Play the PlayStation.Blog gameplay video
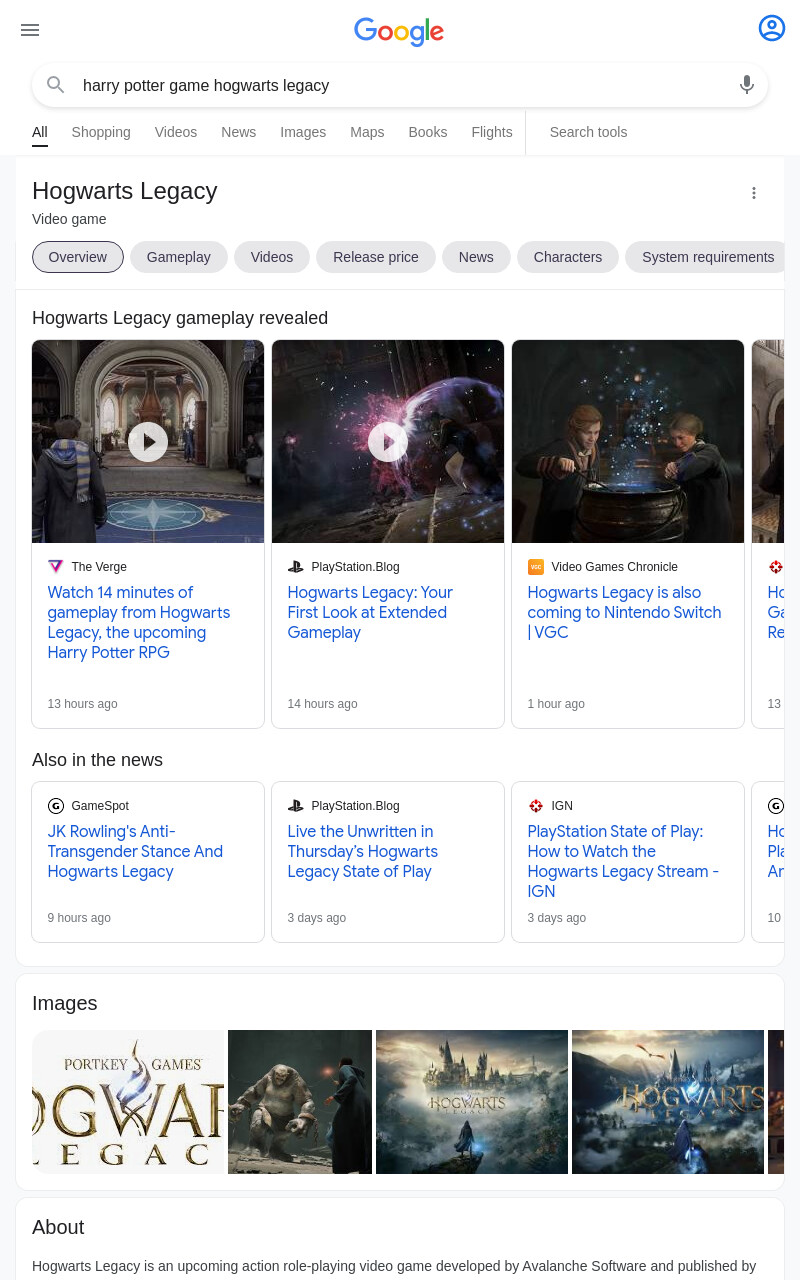This screenshot has width=800, height=1280. tap(388, 441)
